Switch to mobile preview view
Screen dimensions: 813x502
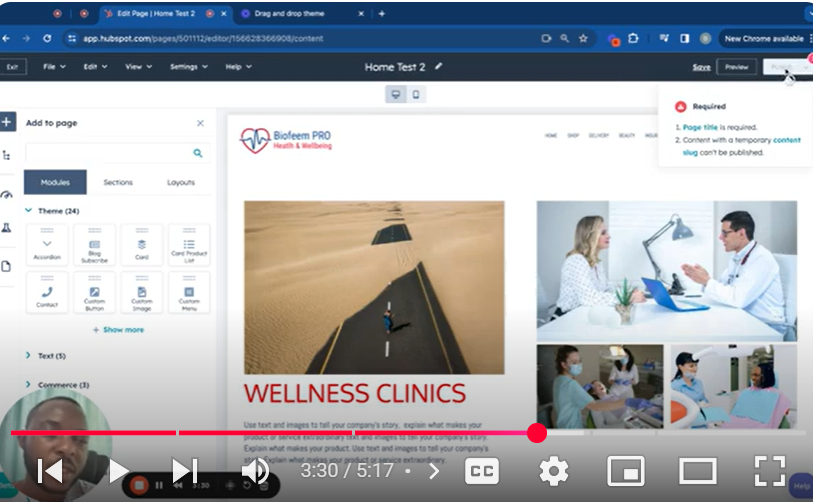click(x=416, y=94)
